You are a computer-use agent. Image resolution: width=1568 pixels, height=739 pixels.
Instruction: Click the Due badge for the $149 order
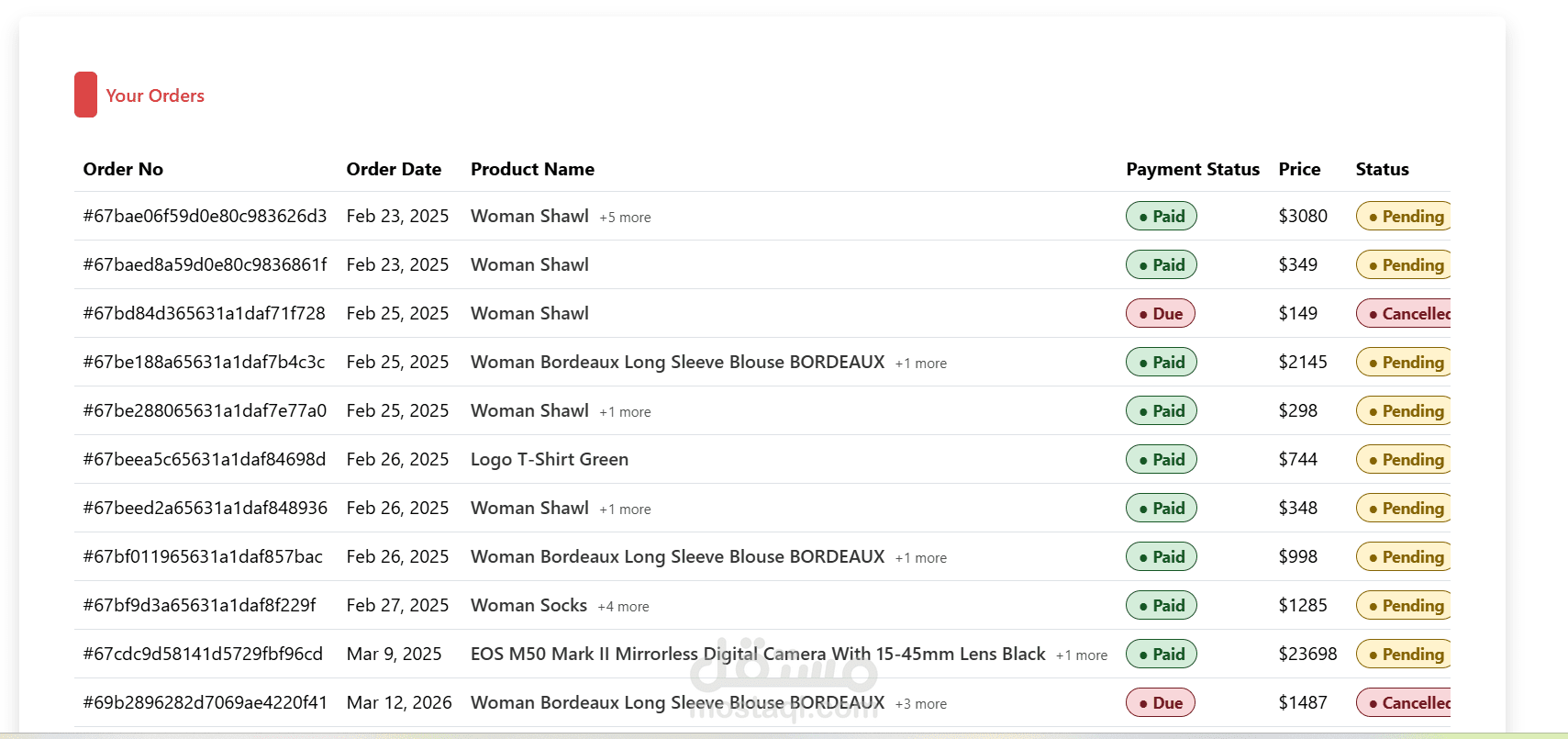[x=1160, y=313]
